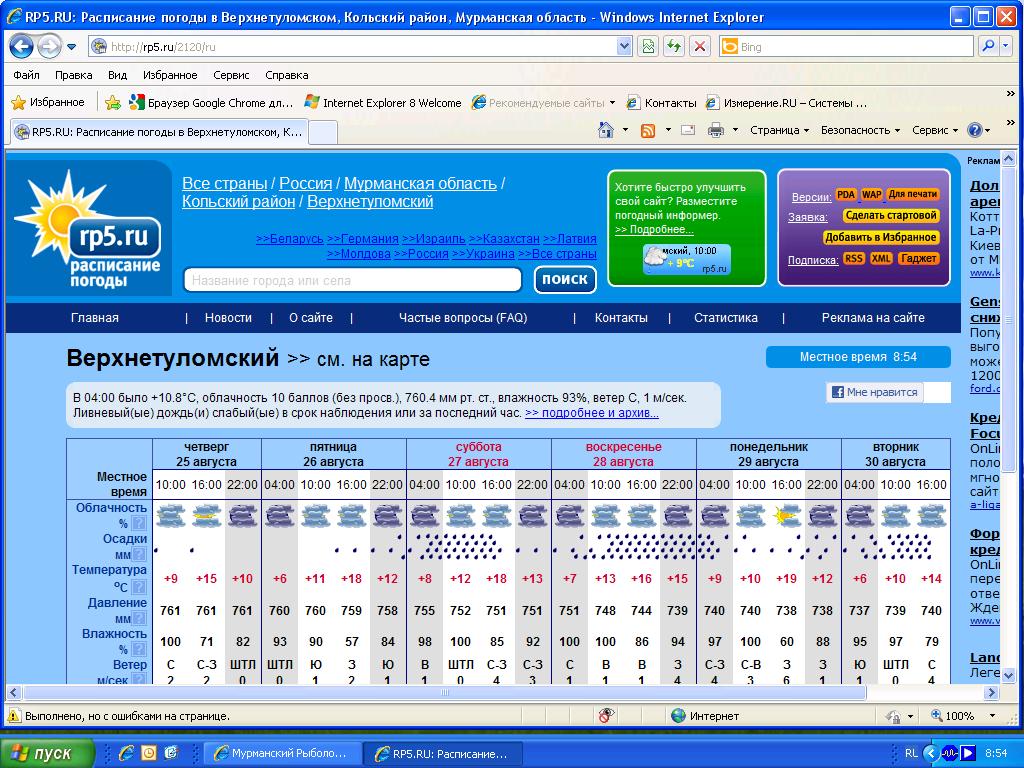The width and height of the screenshot is (1024, 768).
Task: Click the RSS feeds icon in command bar
Action: 648,130
